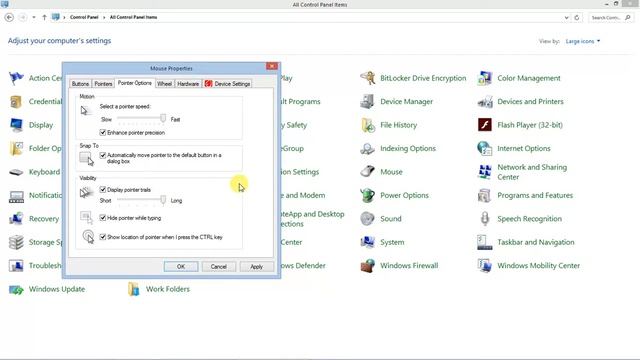Image resolution: width=640 pixels, height=360 pixels.
Task: Close the Mouse Properties dialog
Action: 272,66
